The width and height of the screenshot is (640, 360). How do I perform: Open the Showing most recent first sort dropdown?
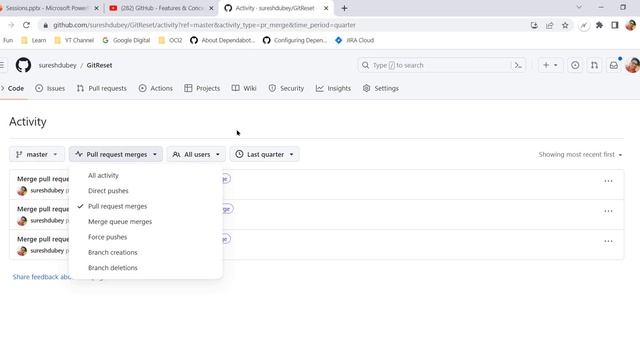point(580,154)
